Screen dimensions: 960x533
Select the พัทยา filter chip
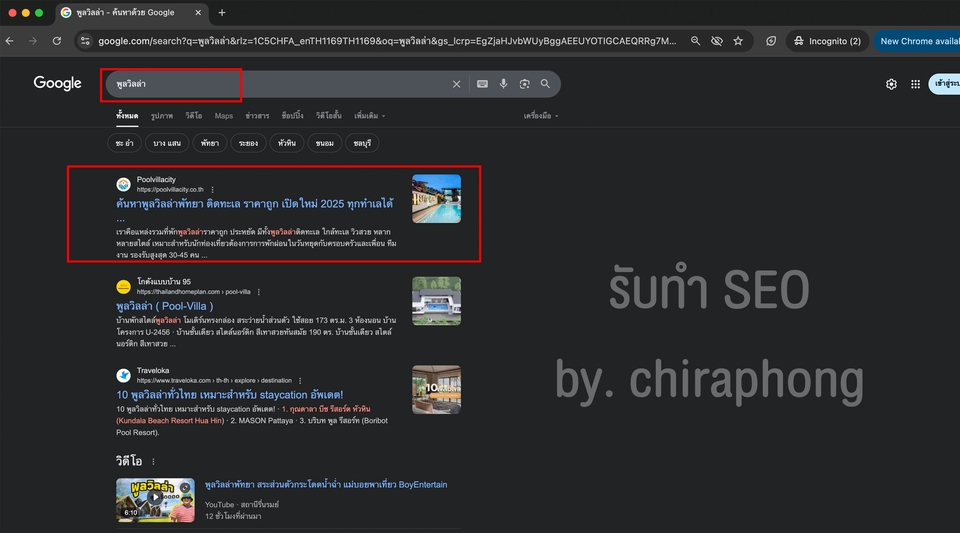tap(209, 143)
